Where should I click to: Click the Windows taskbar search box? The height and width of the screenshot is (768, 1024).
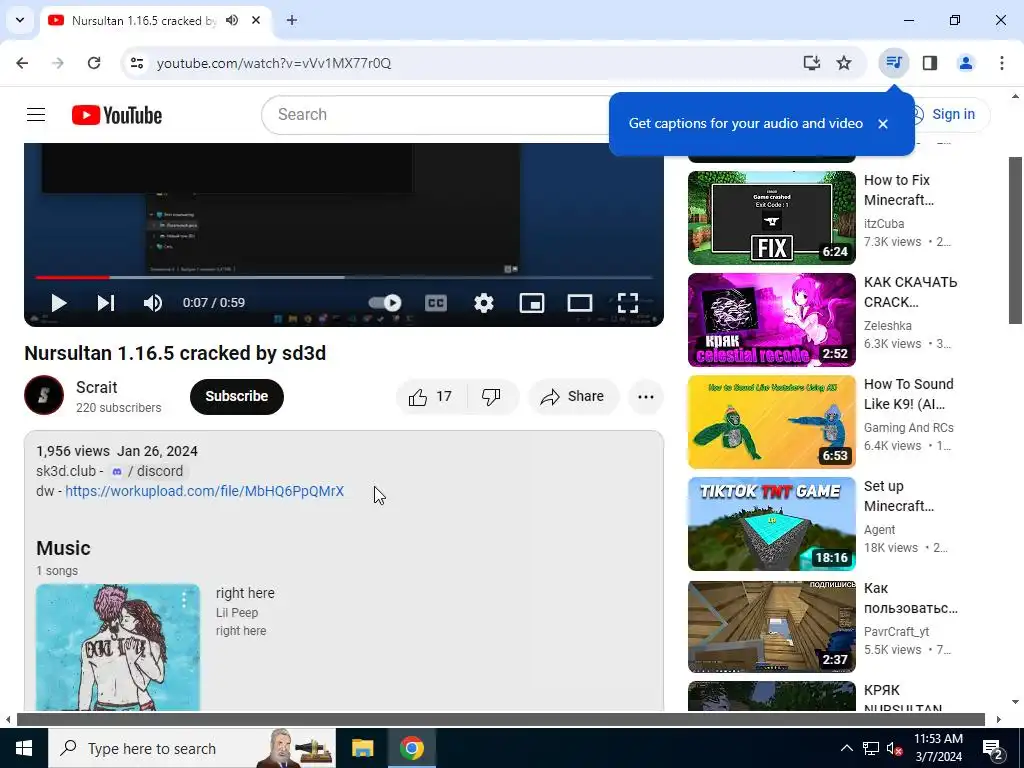point(192,748)
